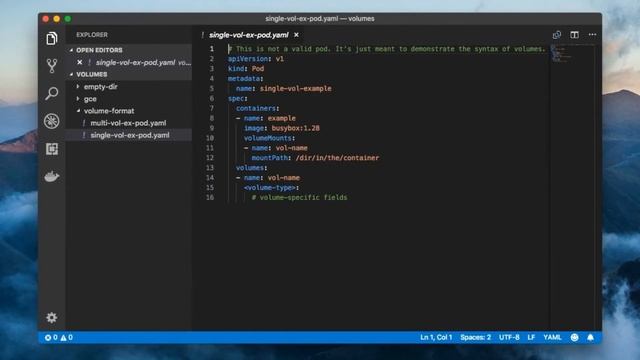Image resolution: width=640 pixels, height=360 pixels.
Task: Click the errors and warnings status indicator
Action: (59, 338)
